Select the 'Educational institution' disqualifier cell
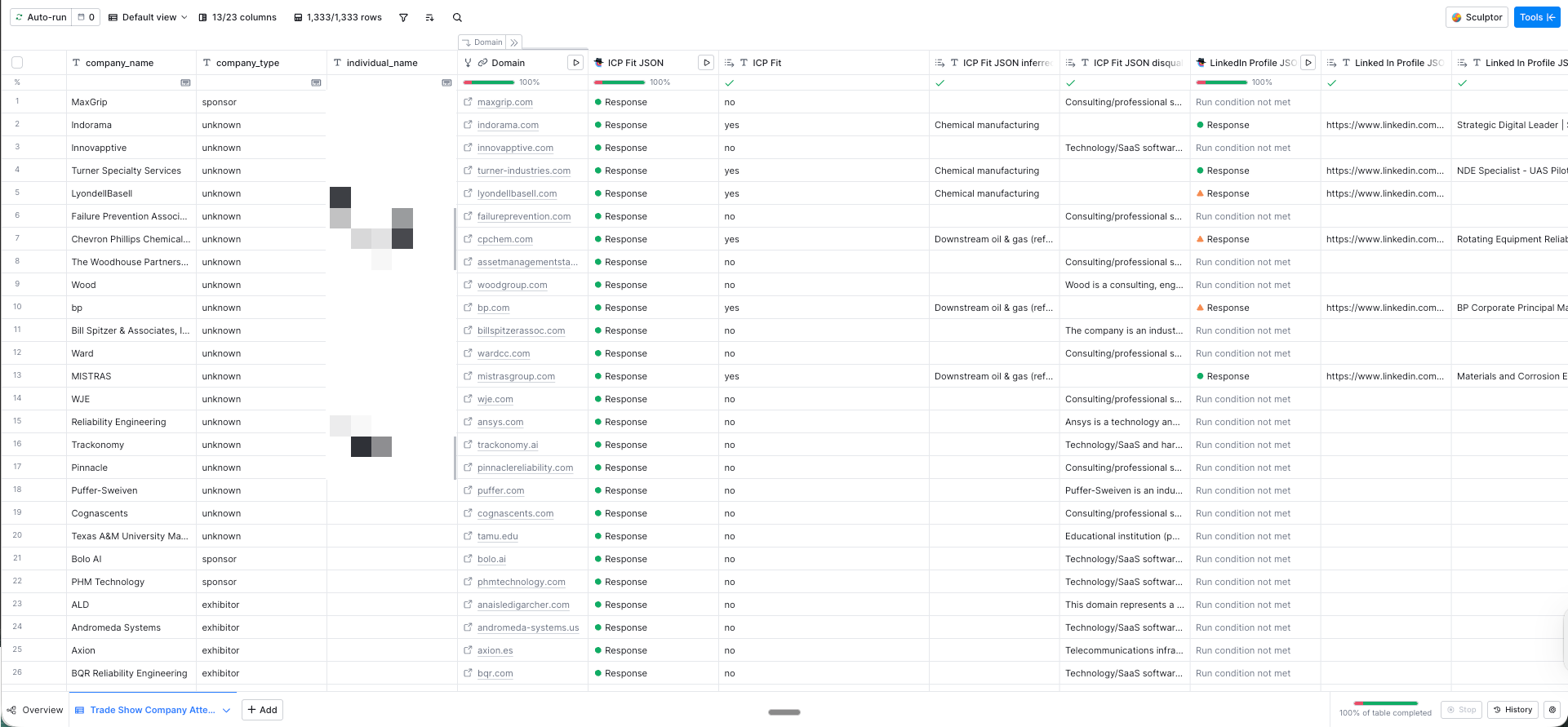The width and height of the screenshot is (1568, 727). click(x=1125, y=536)
